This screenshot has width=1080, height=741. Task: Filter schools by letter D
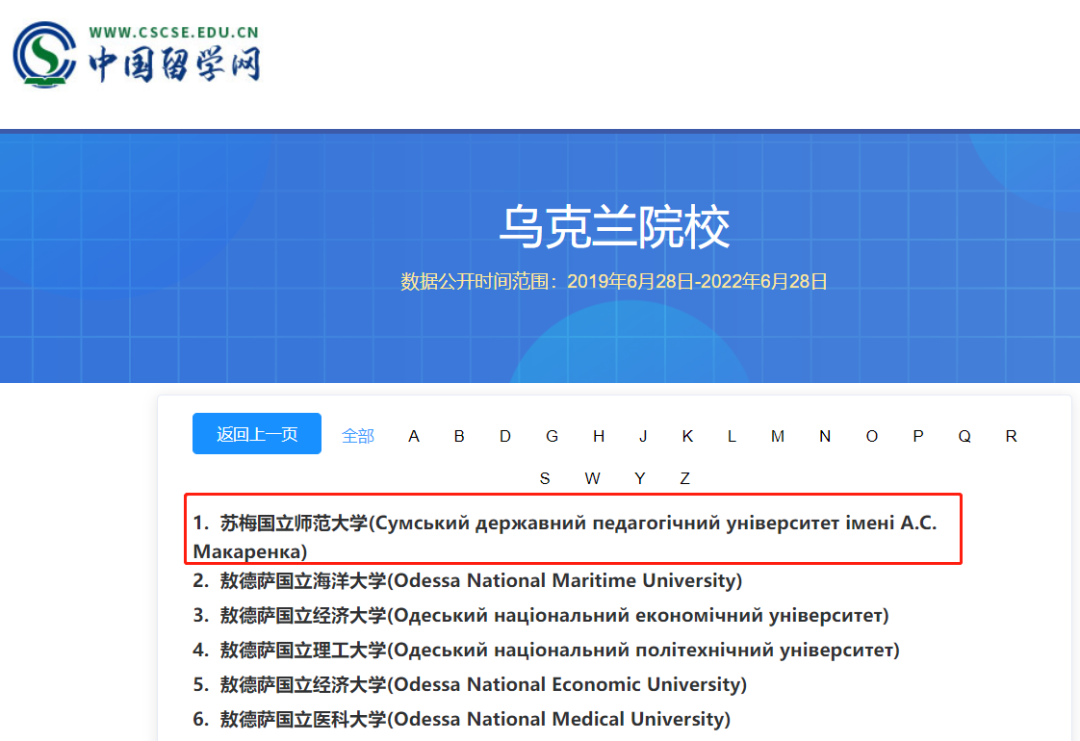(506, 436)
